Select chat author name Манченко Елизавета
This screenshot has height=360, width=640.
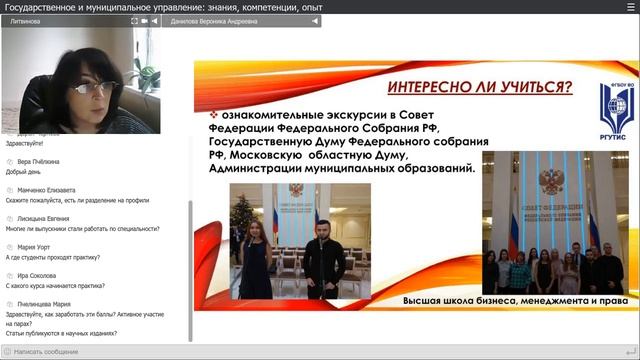pos(46,191)
